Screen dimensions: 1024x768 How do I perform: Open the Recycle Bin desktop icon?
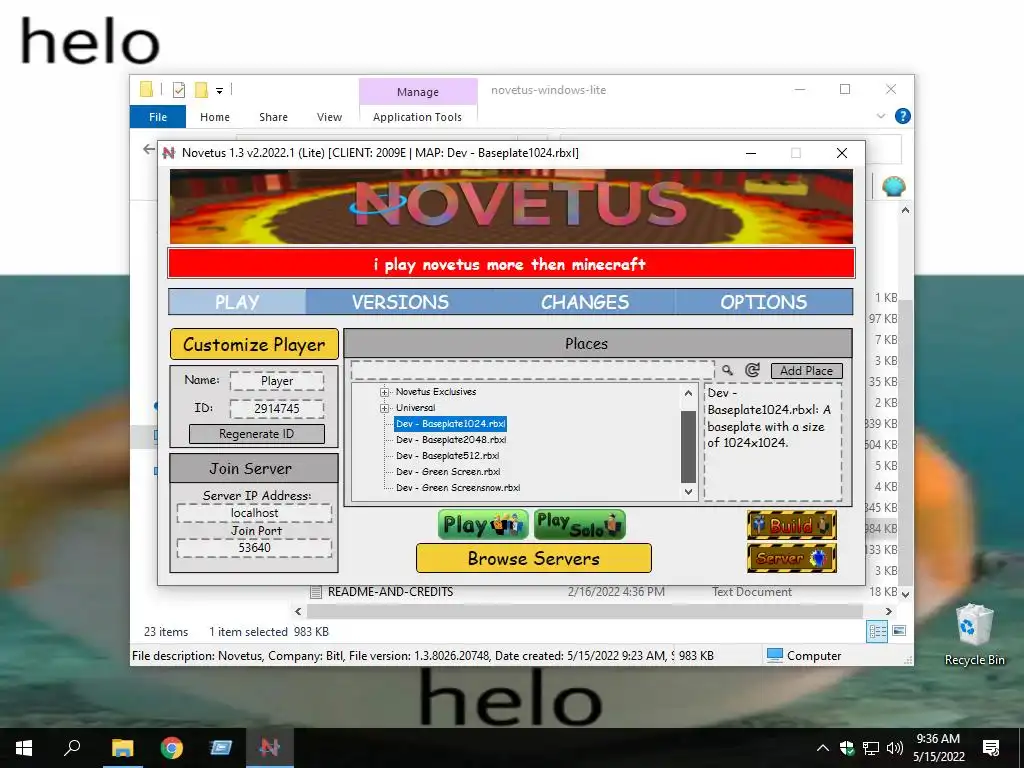click(974, 634)
